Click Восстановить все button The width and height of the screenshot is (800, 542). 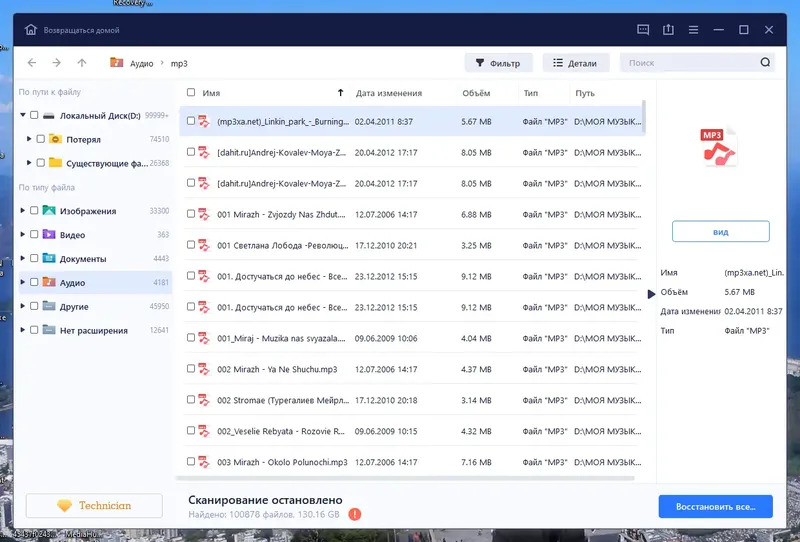[x=715, y=506]
